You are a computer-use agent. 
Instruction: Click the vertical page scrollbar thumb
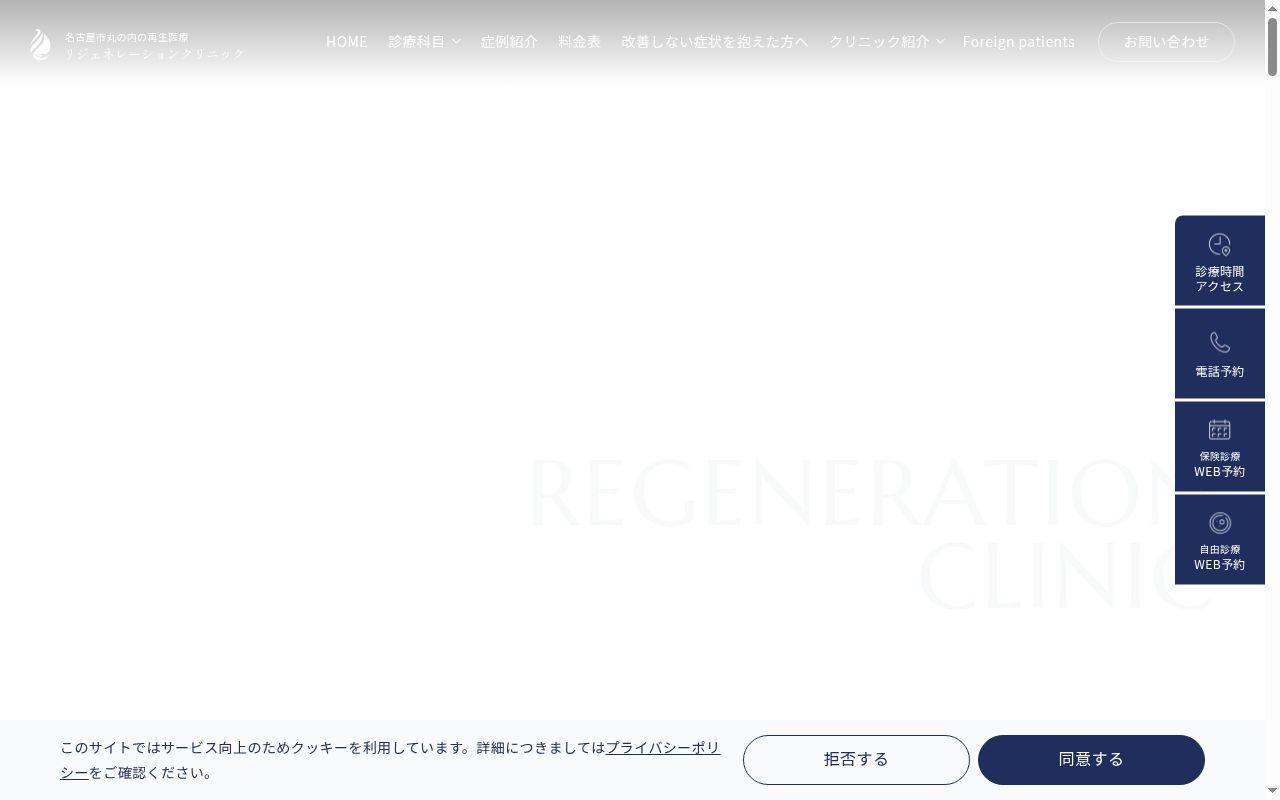click(1272, 46)
